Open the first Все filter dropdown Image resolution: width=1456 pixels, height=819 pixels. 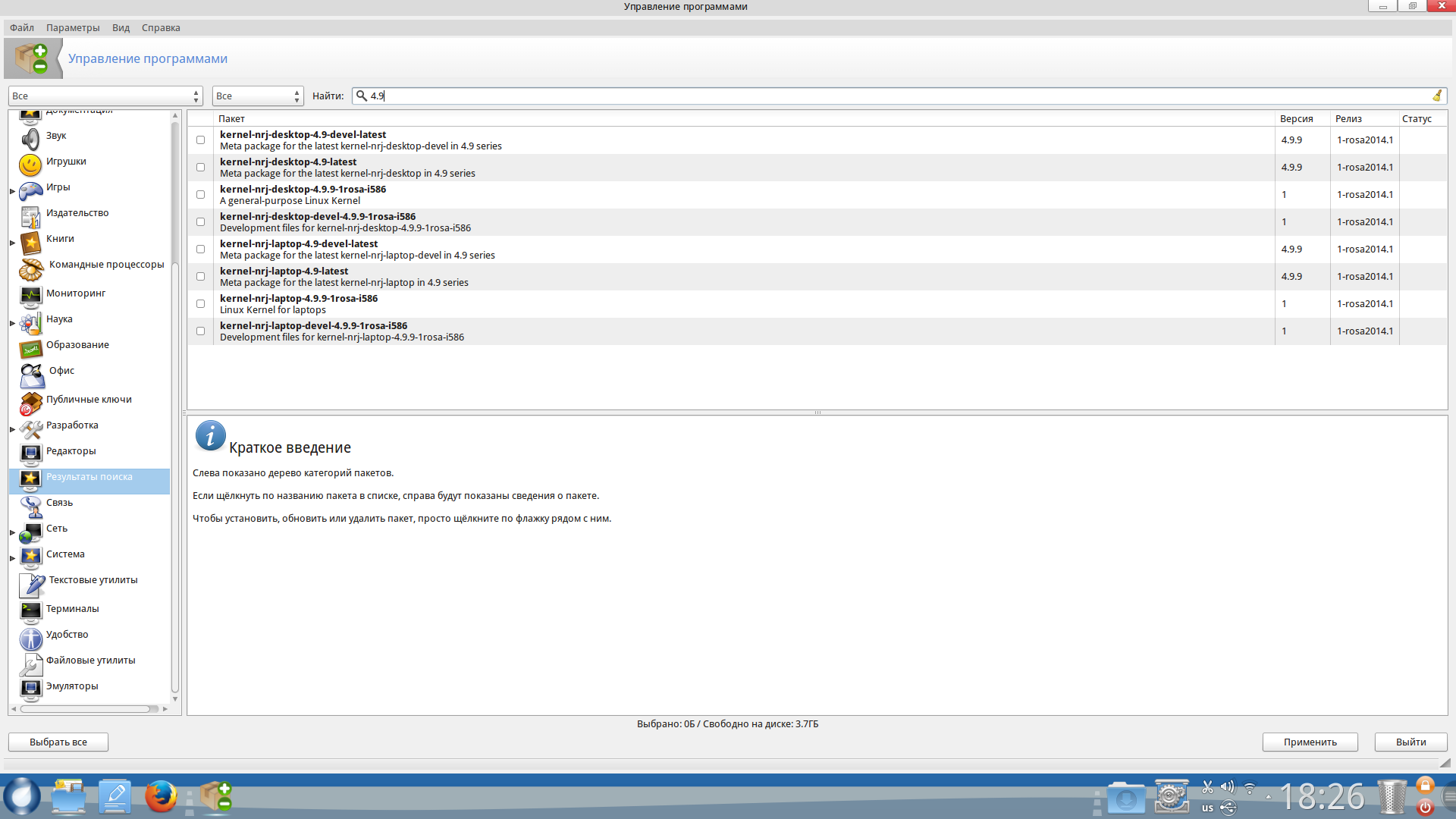[x=105, y=96]
